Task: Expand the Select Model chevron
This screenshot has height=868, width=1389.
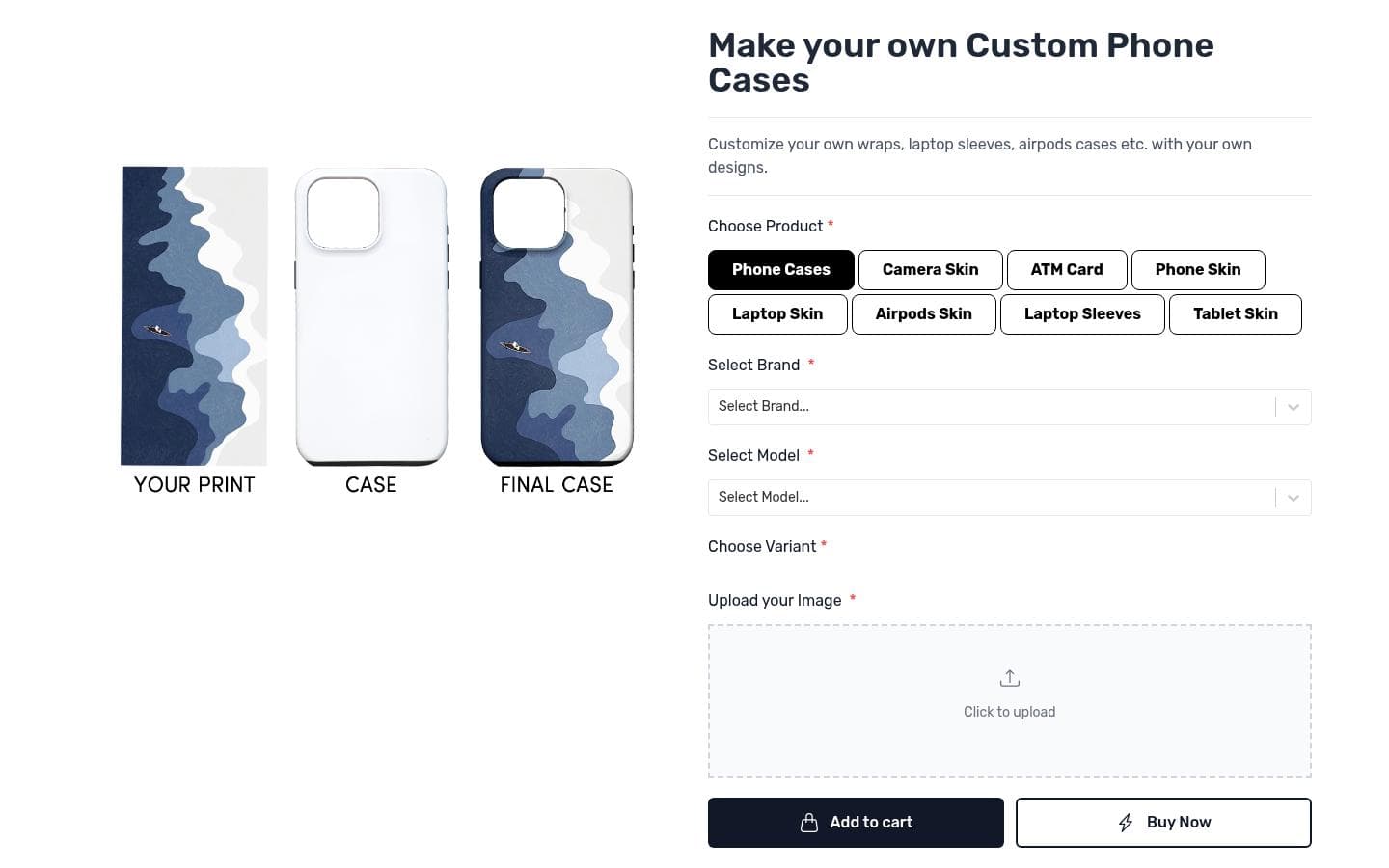Action: click(x=1294, y=498)
